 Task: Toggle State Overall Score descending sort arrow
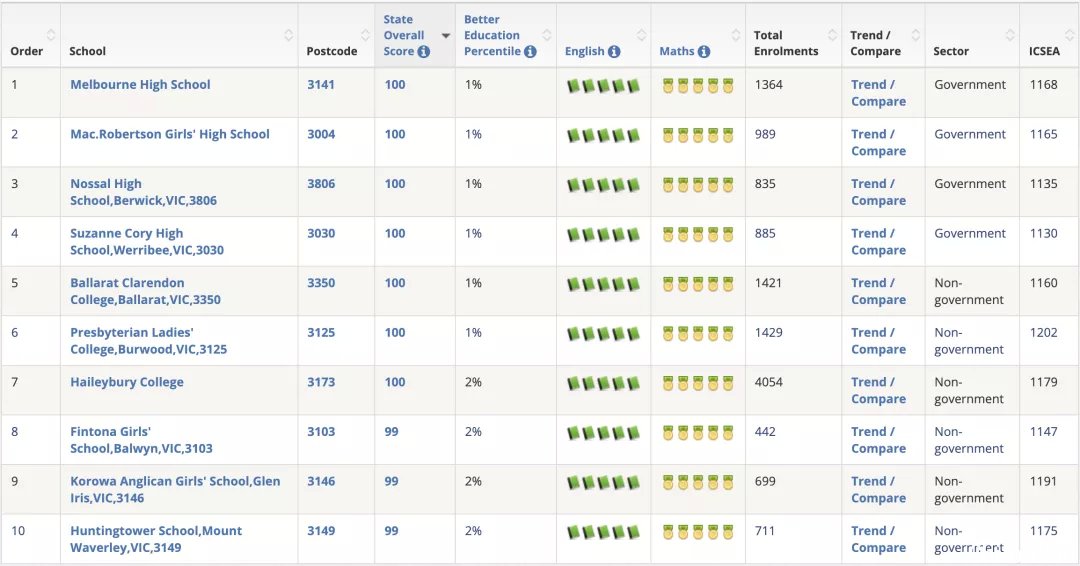(x=446, y=36)
